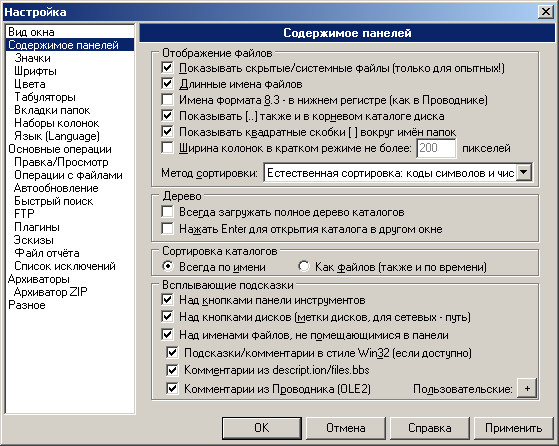
Task: Select the 'Как файлов' directory sorting radio
Action: pos(304,266)
